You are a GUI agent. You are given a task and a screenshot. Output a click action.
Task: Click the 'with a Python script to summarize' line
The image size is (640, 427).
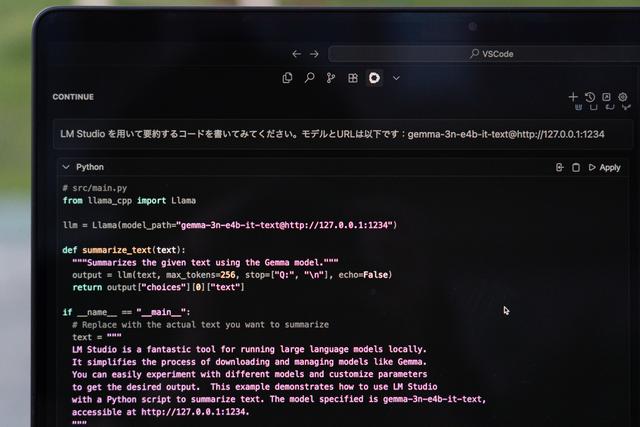(x=279, y=399)
